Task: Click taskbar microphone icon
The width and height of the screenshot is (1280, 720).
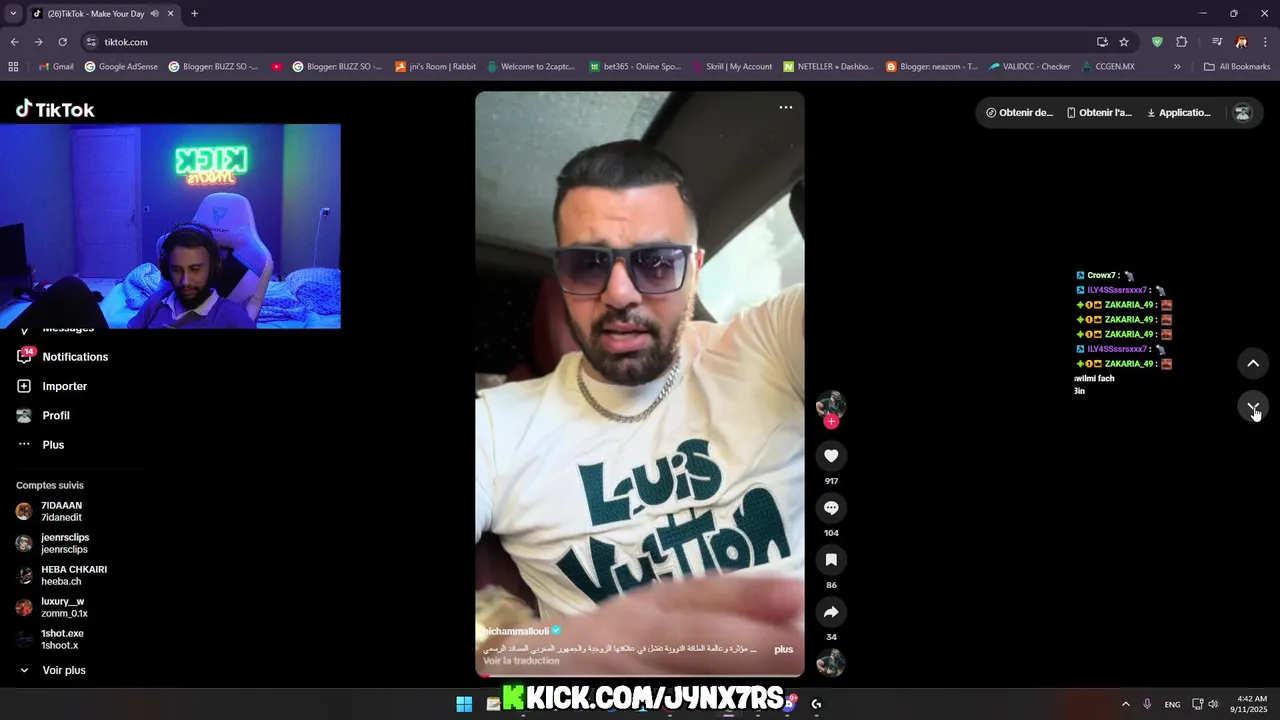Action: pyautogui.click(x=1147, y=704)
